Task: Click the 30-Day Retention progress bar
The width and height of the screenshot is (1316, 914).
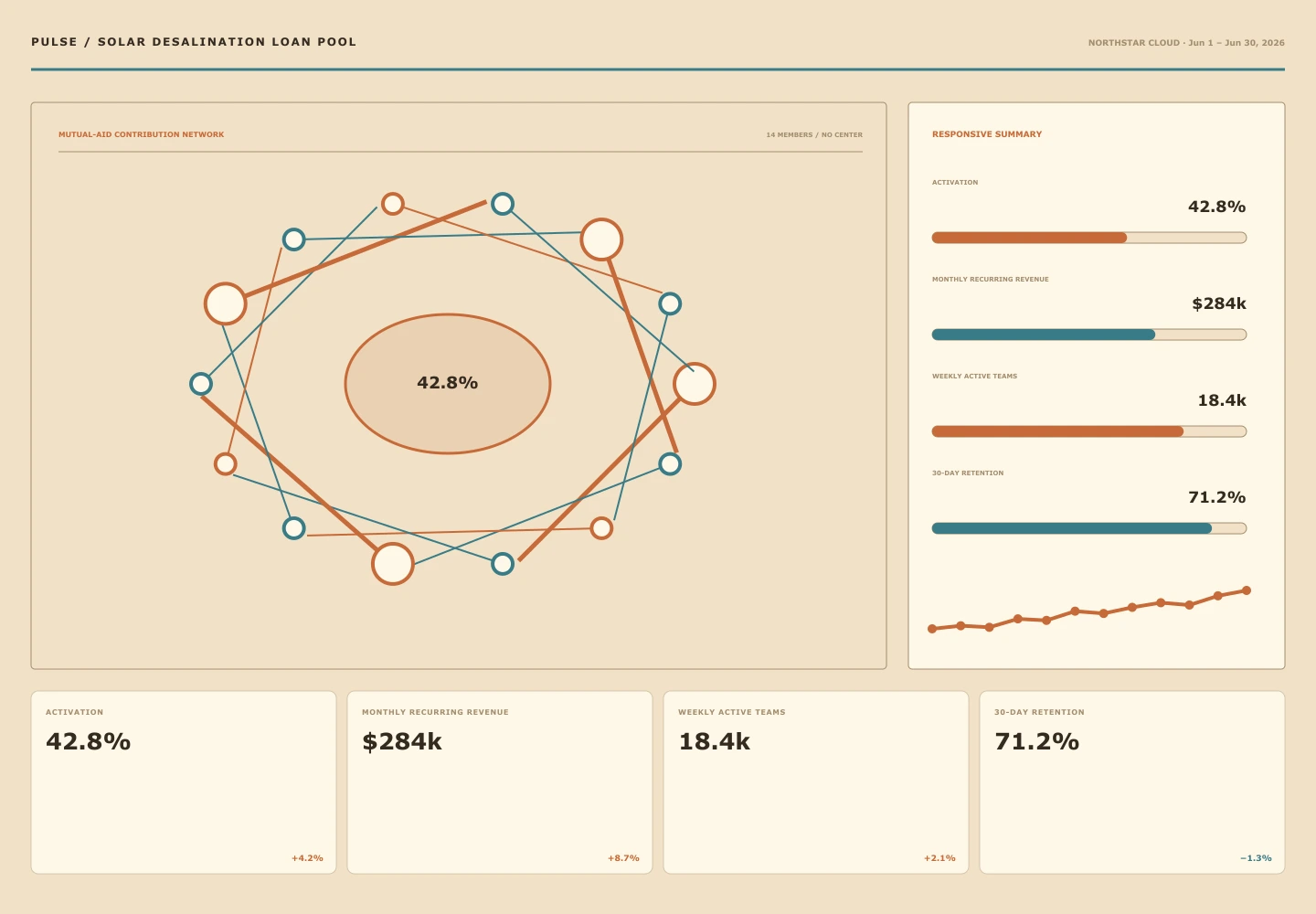Action: [1089, 528]
